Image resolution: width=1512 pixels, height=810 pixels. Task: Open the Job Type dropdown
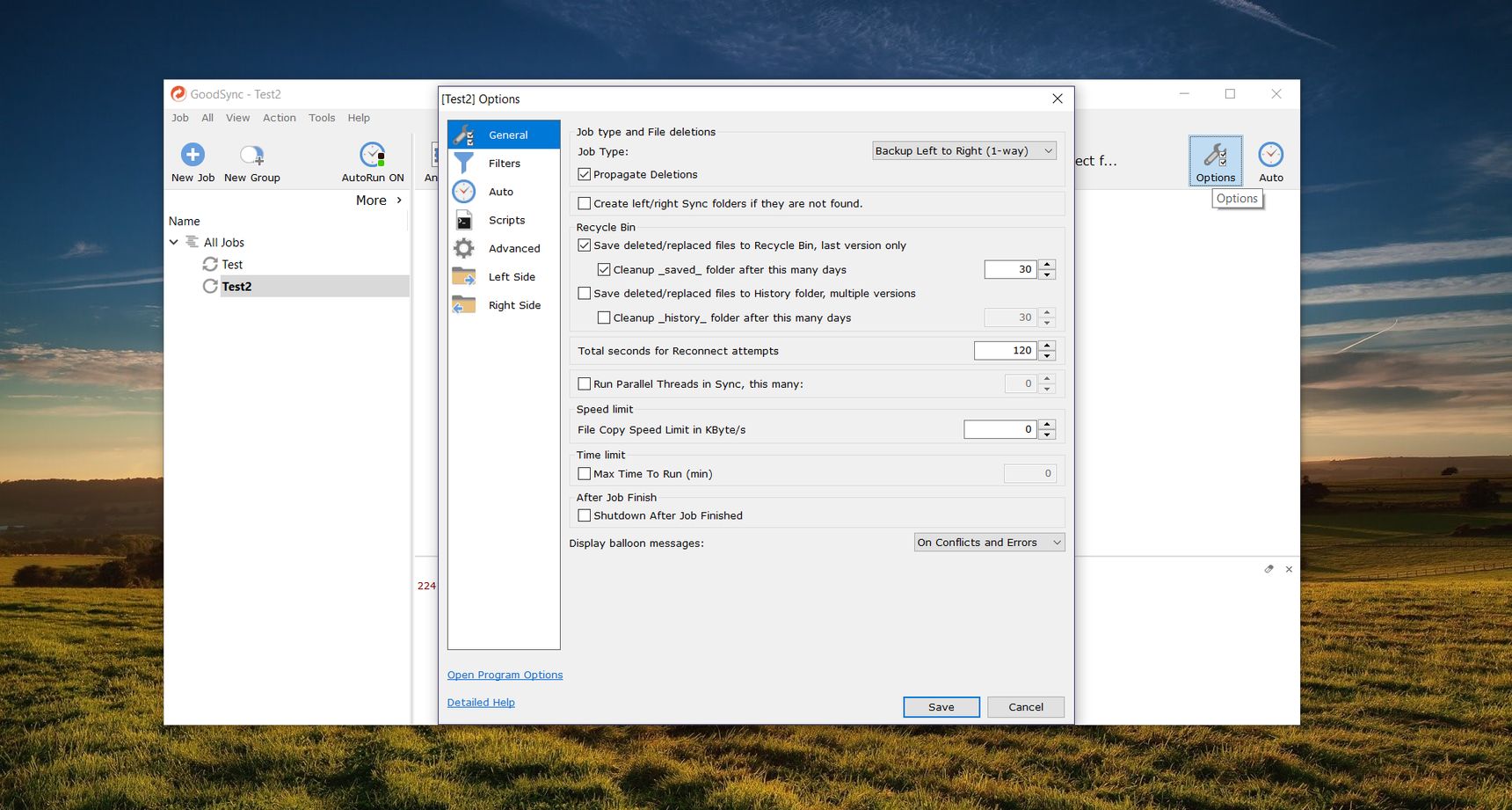pos(964,150)
